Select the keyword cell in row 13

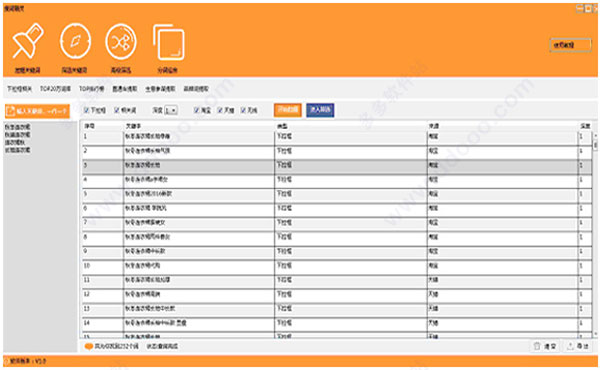coord(199,309)
